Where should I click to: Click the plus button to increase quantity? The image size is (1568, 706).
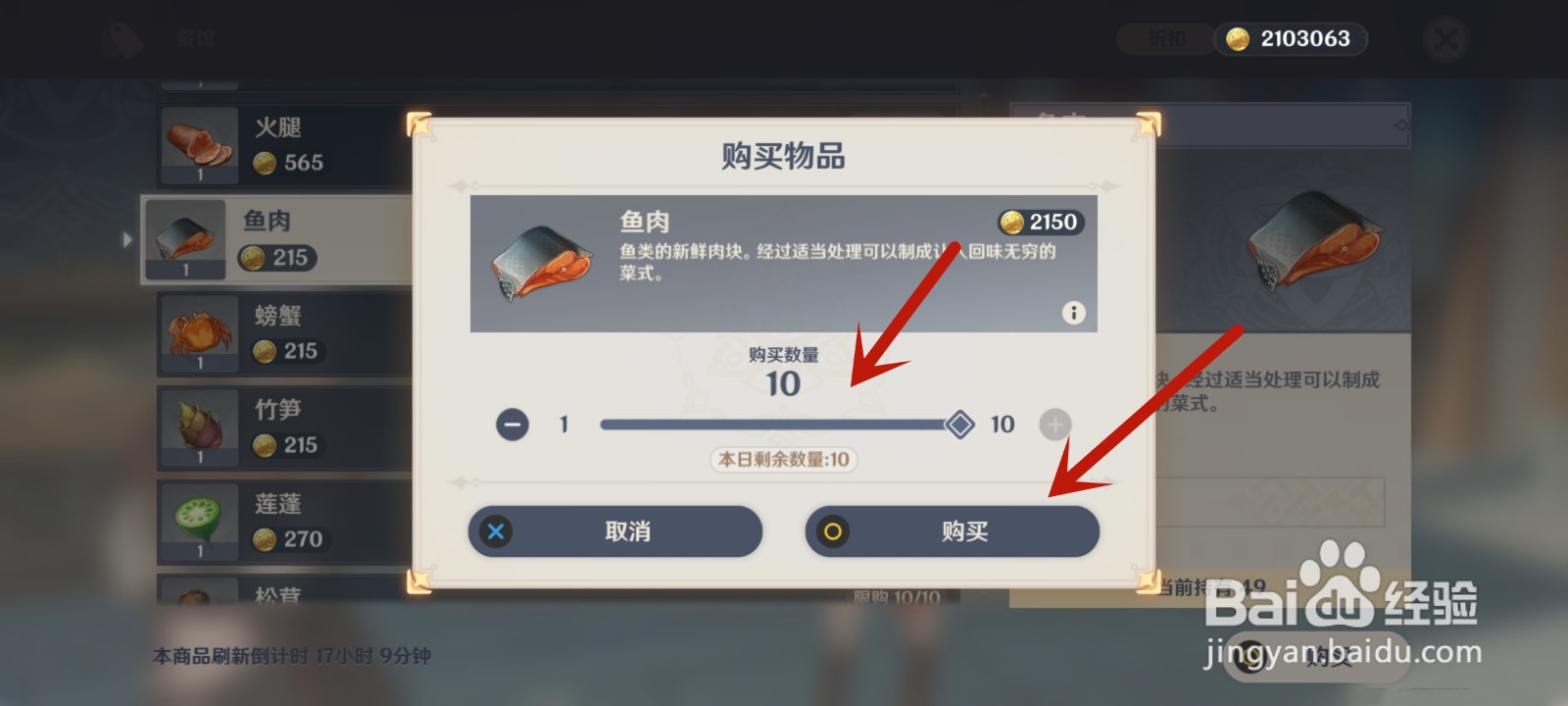[x=1054, y=425]
